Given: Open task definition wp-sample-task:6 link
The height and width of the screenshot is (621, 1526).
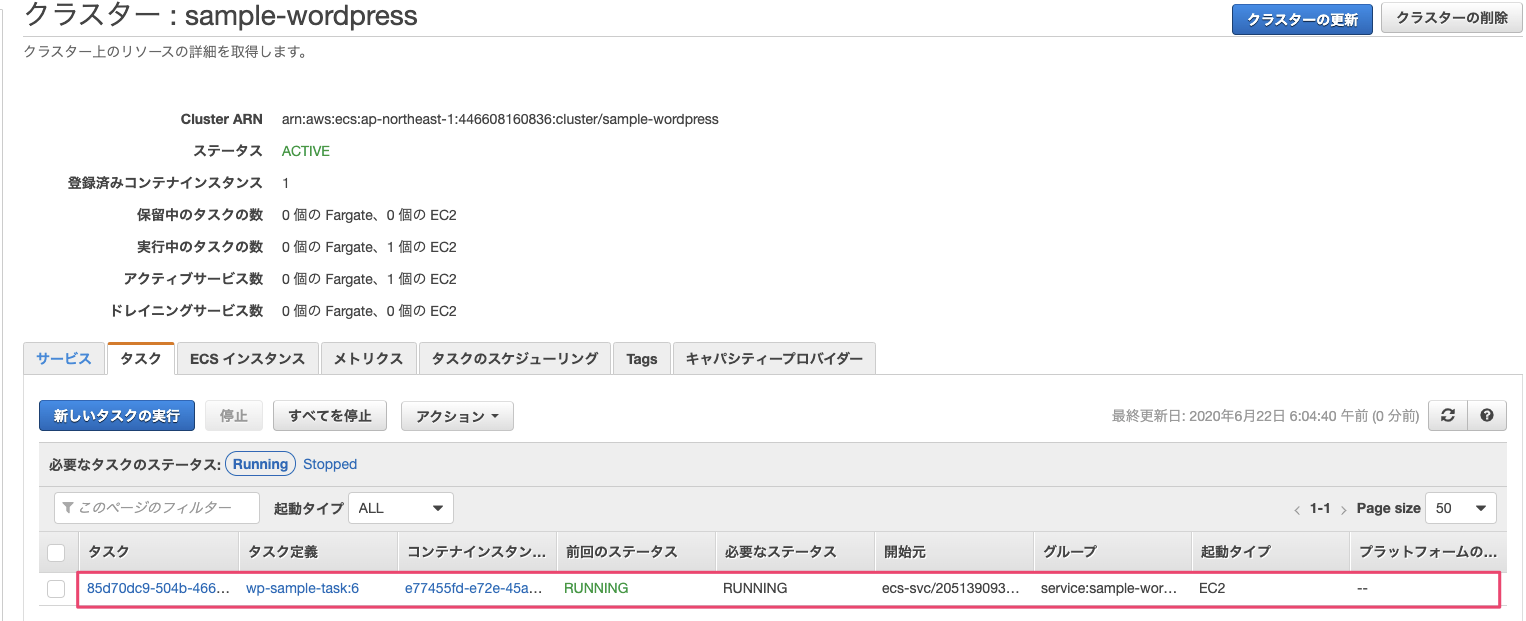Looking at the screenshot, I should 302,588.
